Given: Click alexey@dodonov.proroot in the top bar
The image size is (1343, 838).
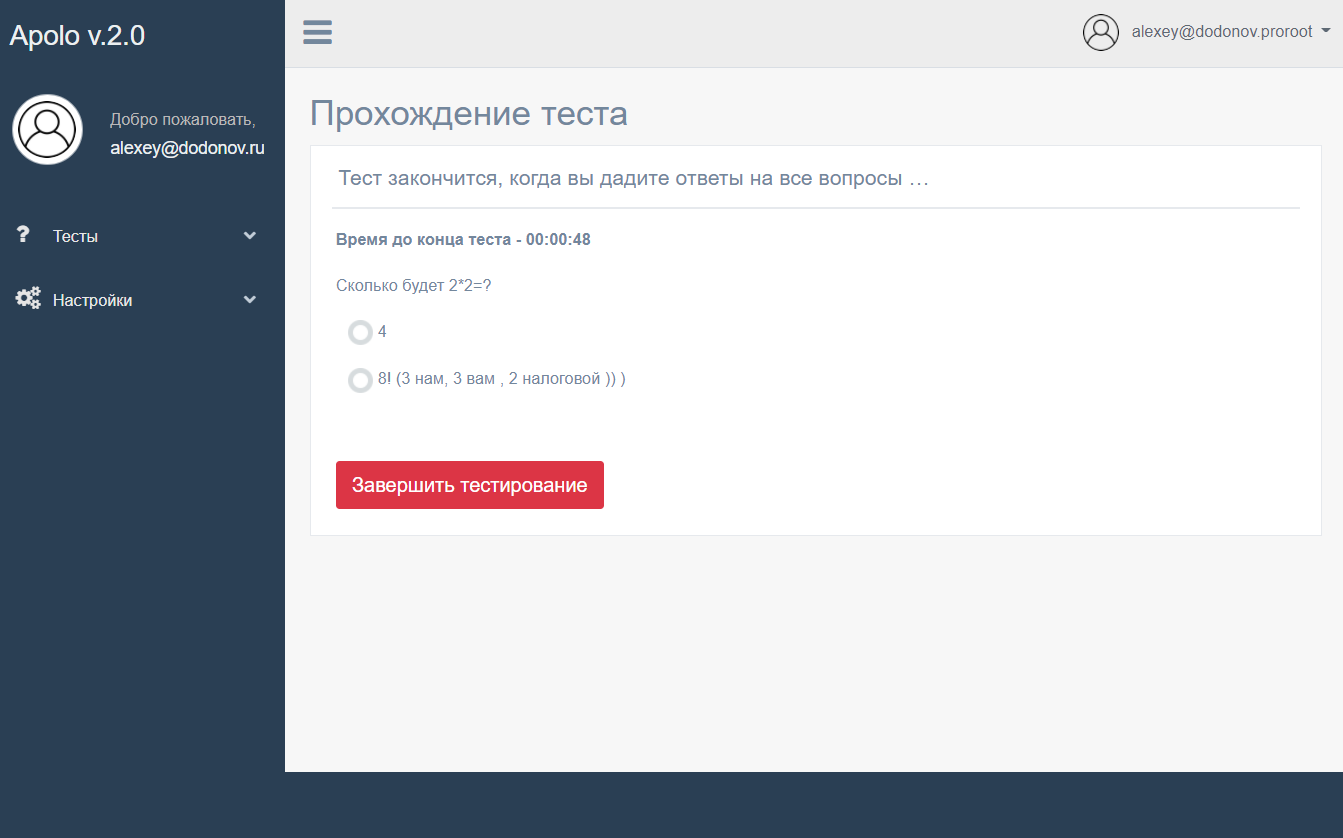Looking at the screenshot, I should tap(1222, 32).
